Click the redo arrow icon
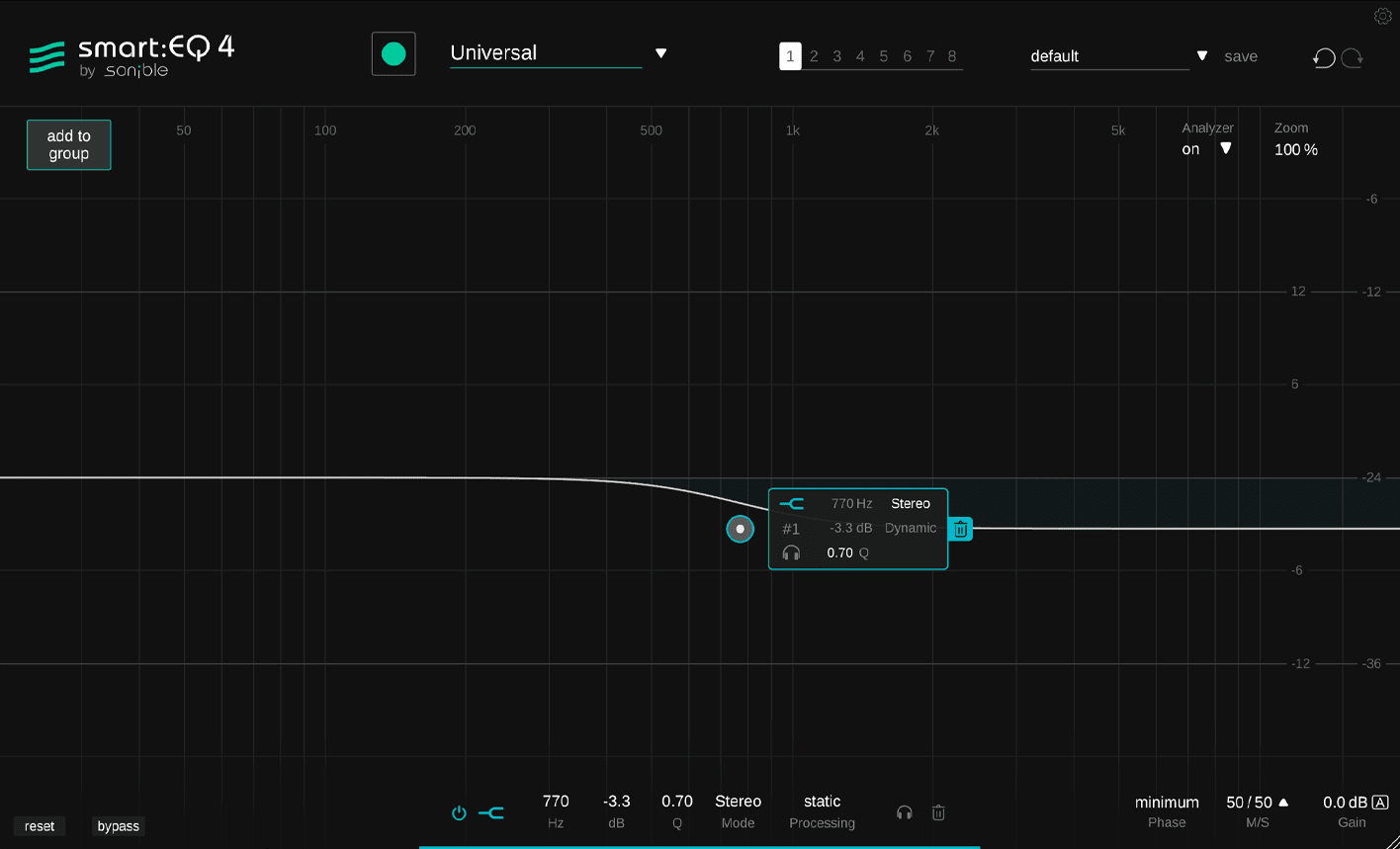Viewport: 1400px width, 849px height. tap(1354, 58)
